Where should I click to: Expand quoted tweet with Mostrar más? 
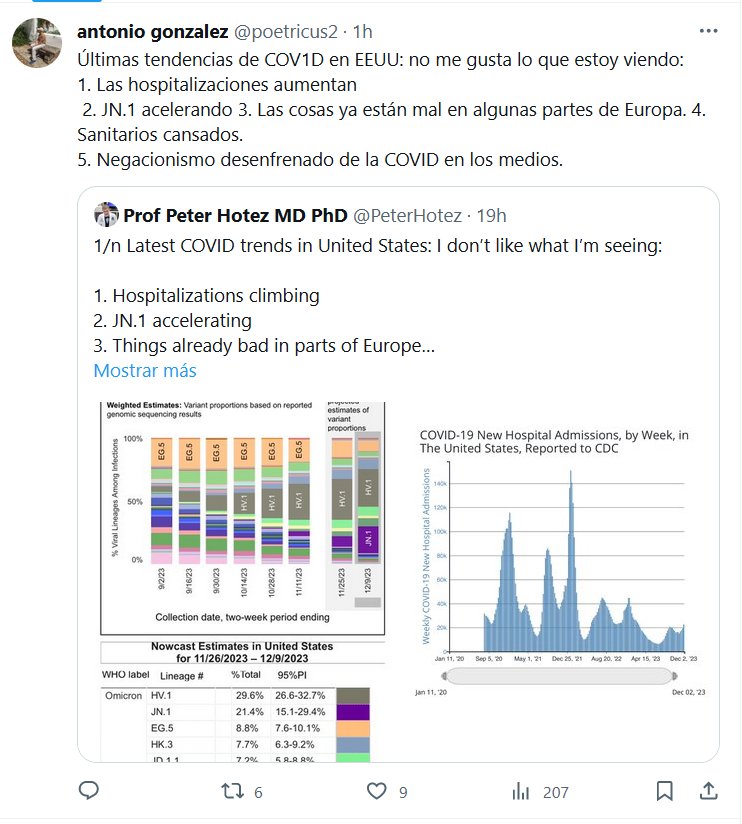point(145,370)
